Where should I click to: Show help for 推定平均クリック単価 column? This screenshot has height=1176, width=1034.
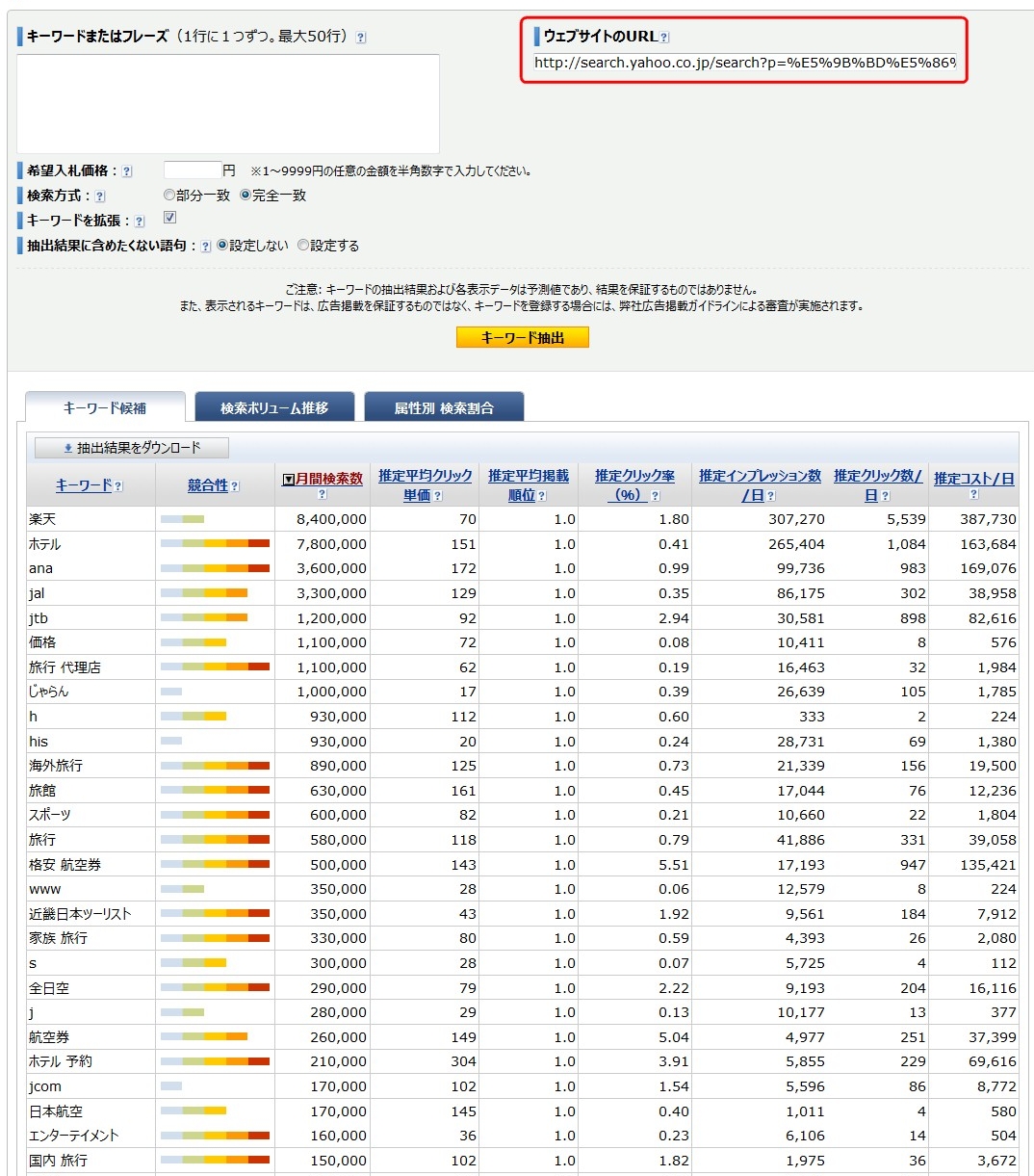coord(437,496)
